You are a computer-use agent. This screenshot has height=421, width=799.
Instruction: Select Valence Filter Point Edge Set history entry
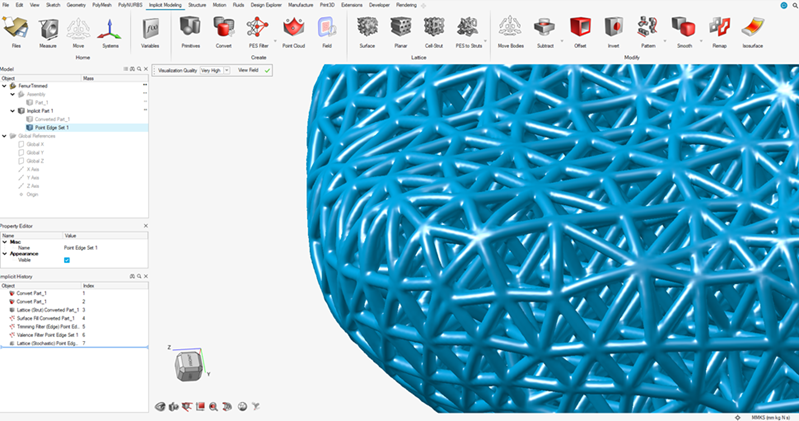point(44,334)
